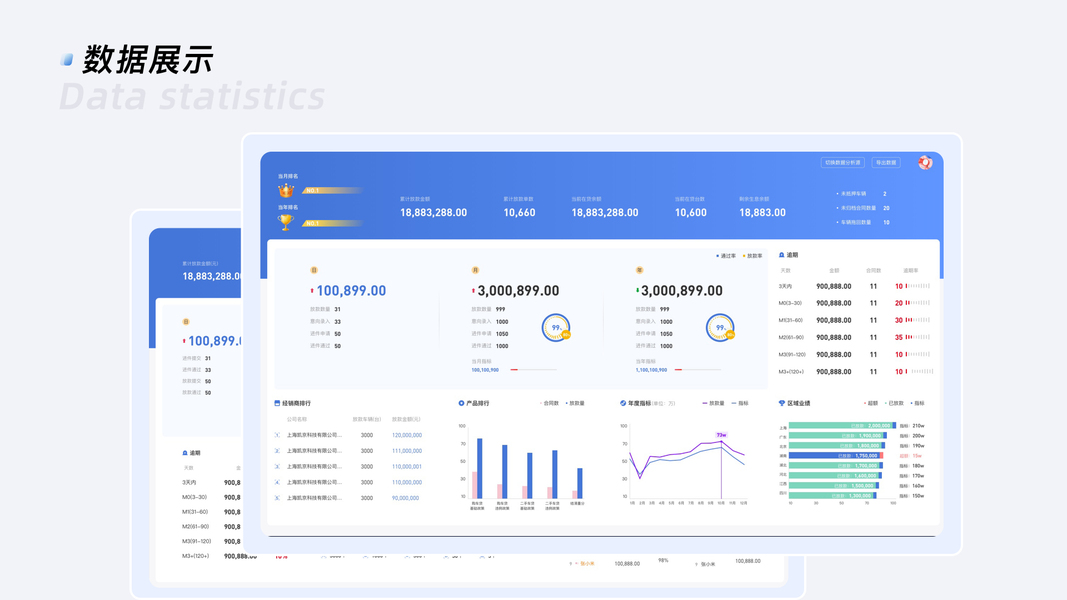Click the 车辆拖回数量 count 10

886,222
